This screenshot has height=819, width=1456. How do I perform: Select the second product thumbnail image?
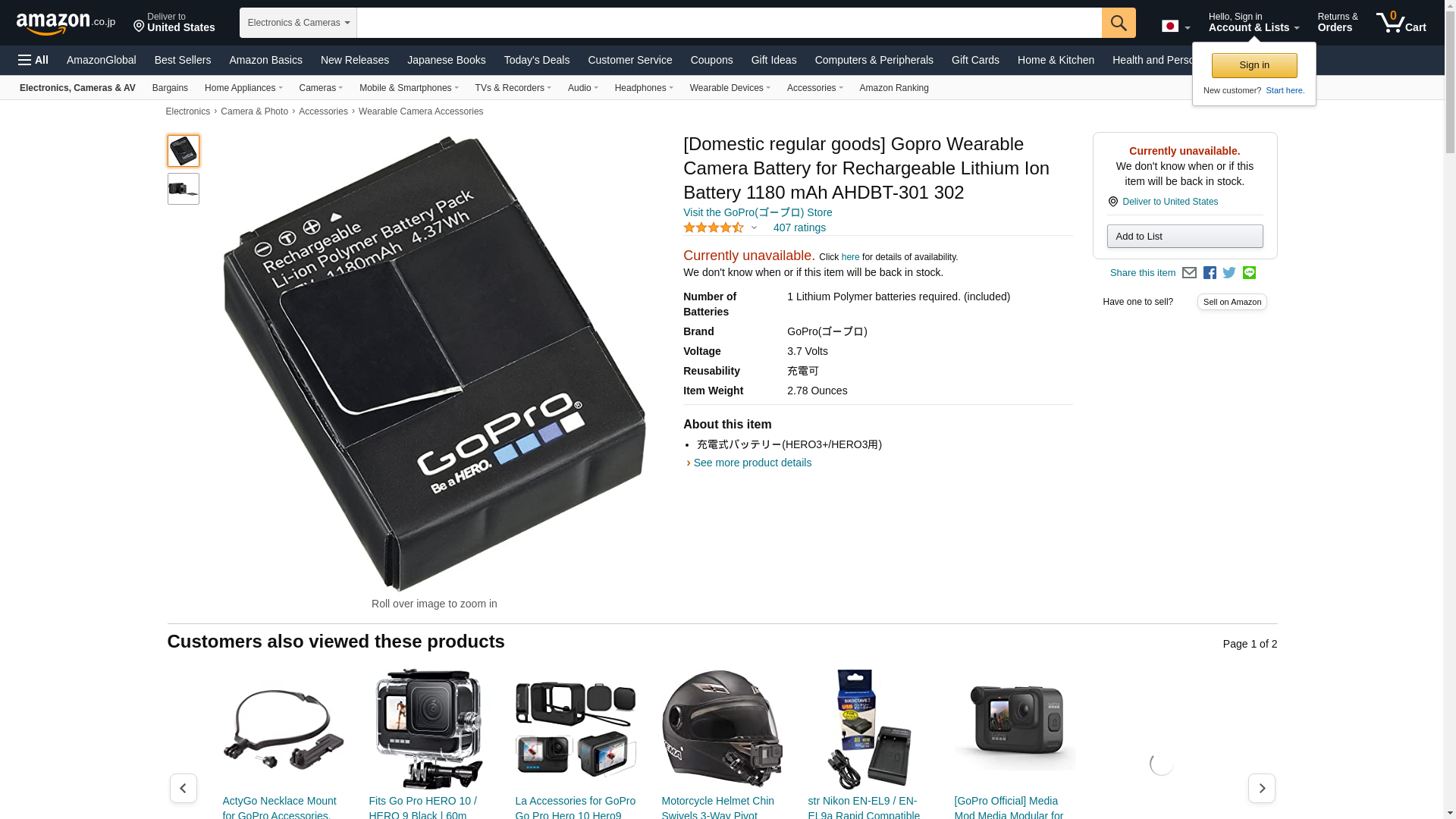(184, 189)
